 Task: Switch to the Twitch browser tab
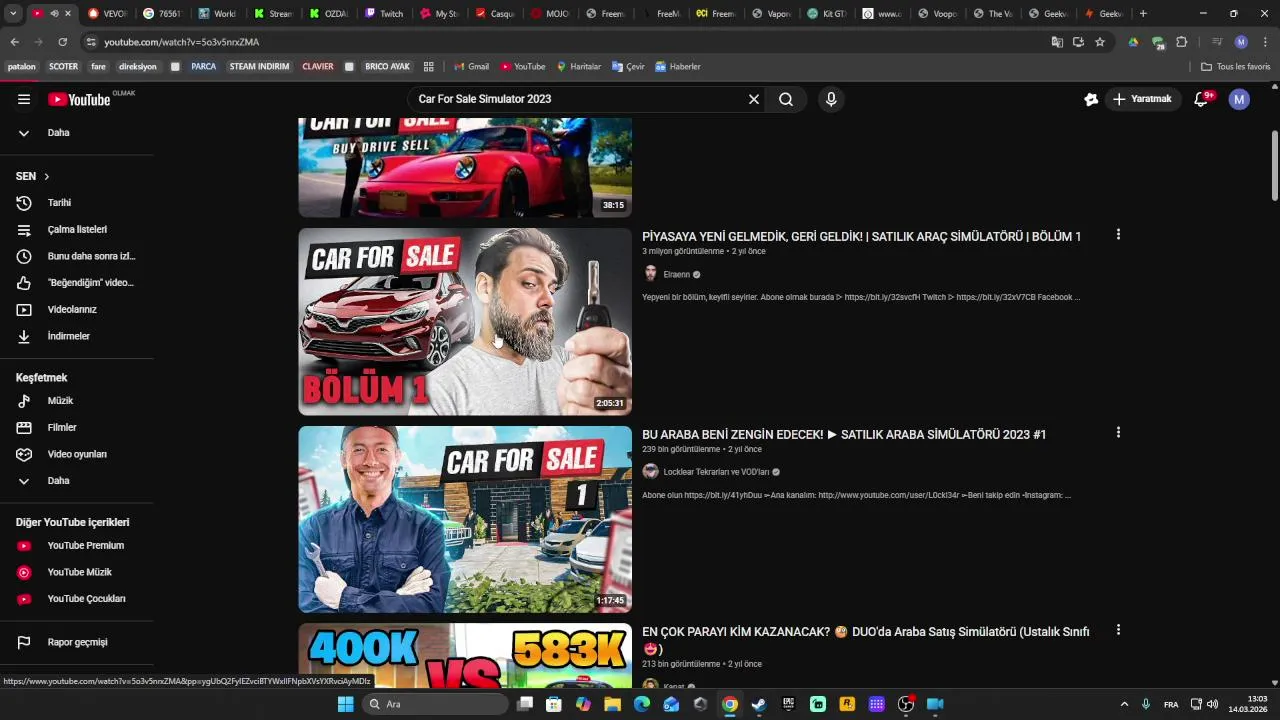tap(384, 14)
